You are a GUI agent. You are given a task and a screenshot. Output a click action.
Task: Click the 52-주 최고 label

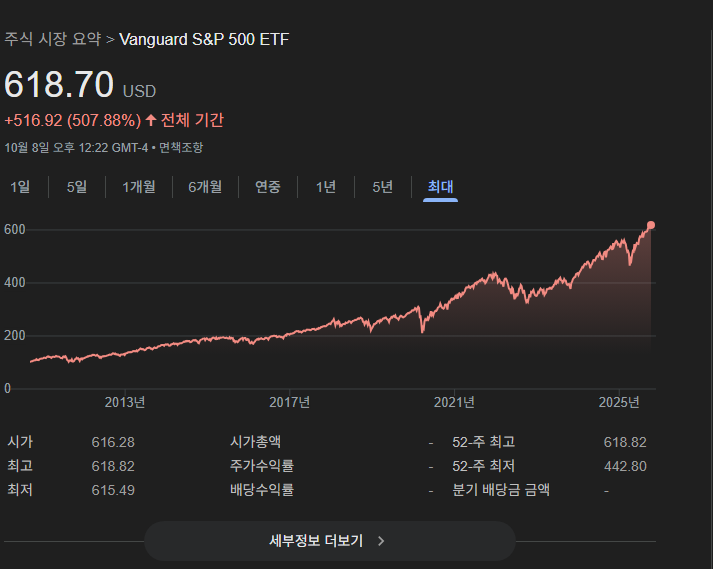[483, 442]
